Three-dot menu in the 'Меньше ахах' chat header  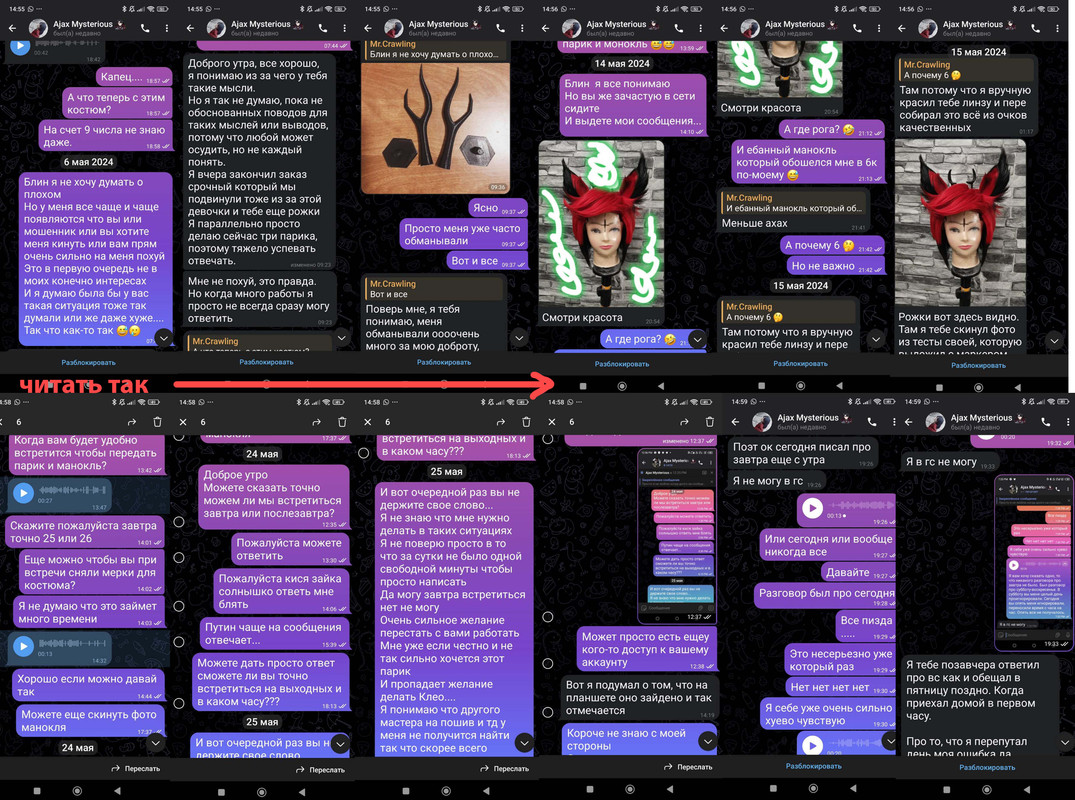point(879,28)
